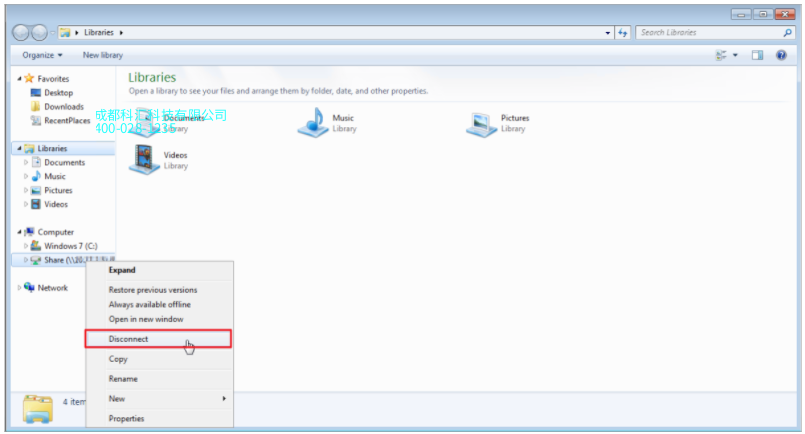
Task: Open the Organize dropdown menu
Action: pos(42,55)
